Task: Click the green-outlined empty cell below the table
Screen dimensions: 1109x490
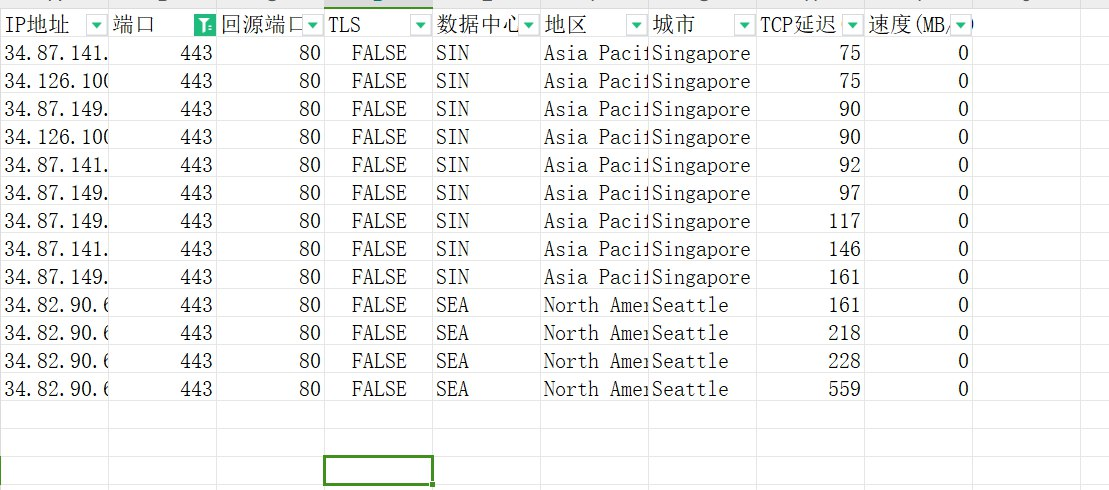Action: pos(378,470)
